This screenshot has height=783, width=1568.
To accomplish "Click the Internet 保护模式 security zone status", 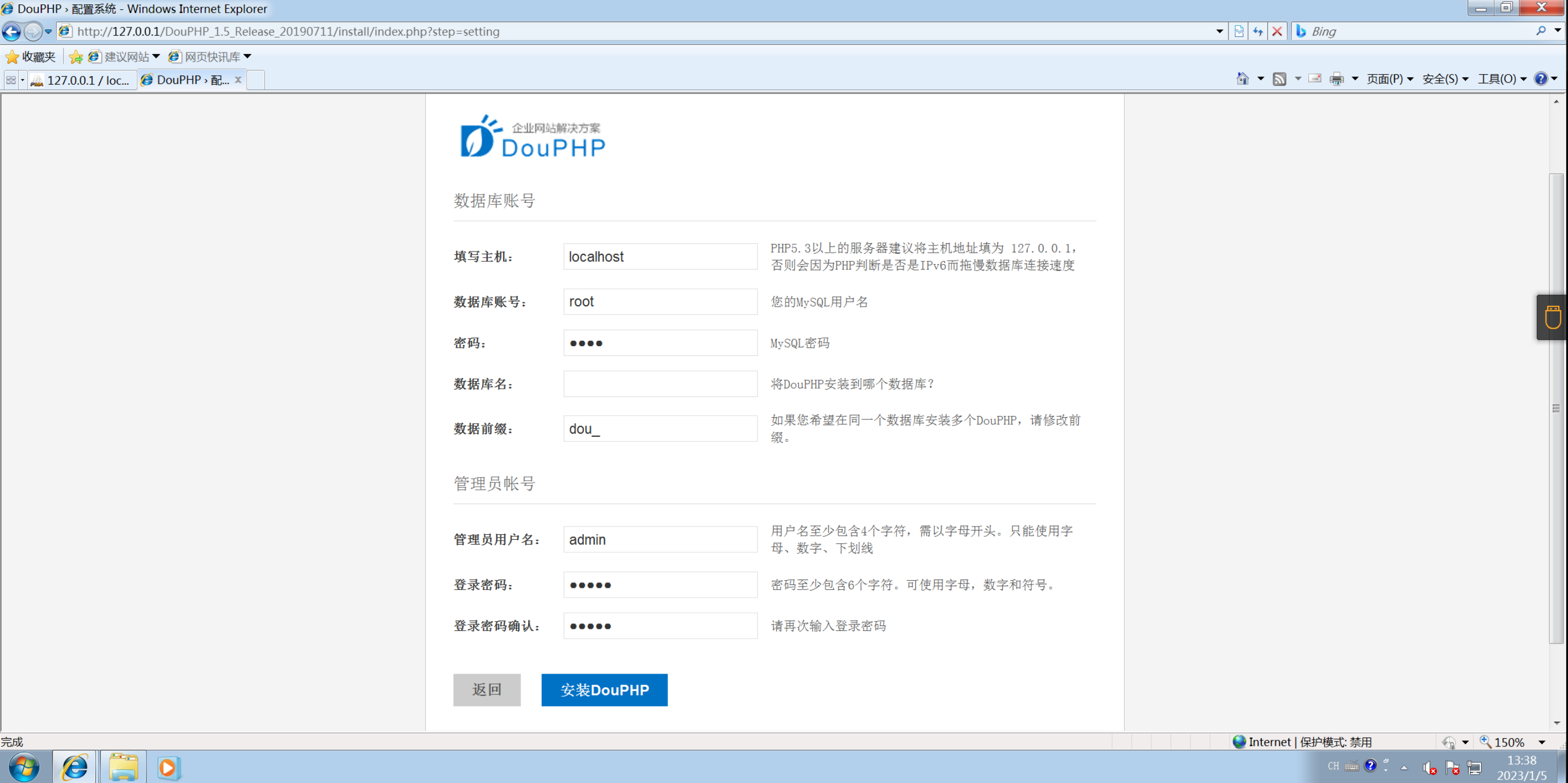I will pyautogui.click(x=1302, y=742).
